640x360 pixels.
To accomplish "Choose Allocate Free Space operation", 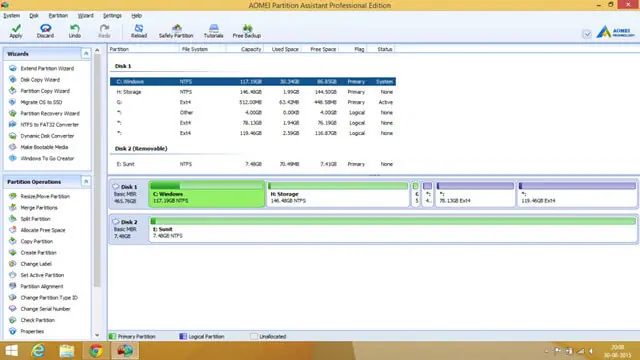I will (x=43, y=230).
